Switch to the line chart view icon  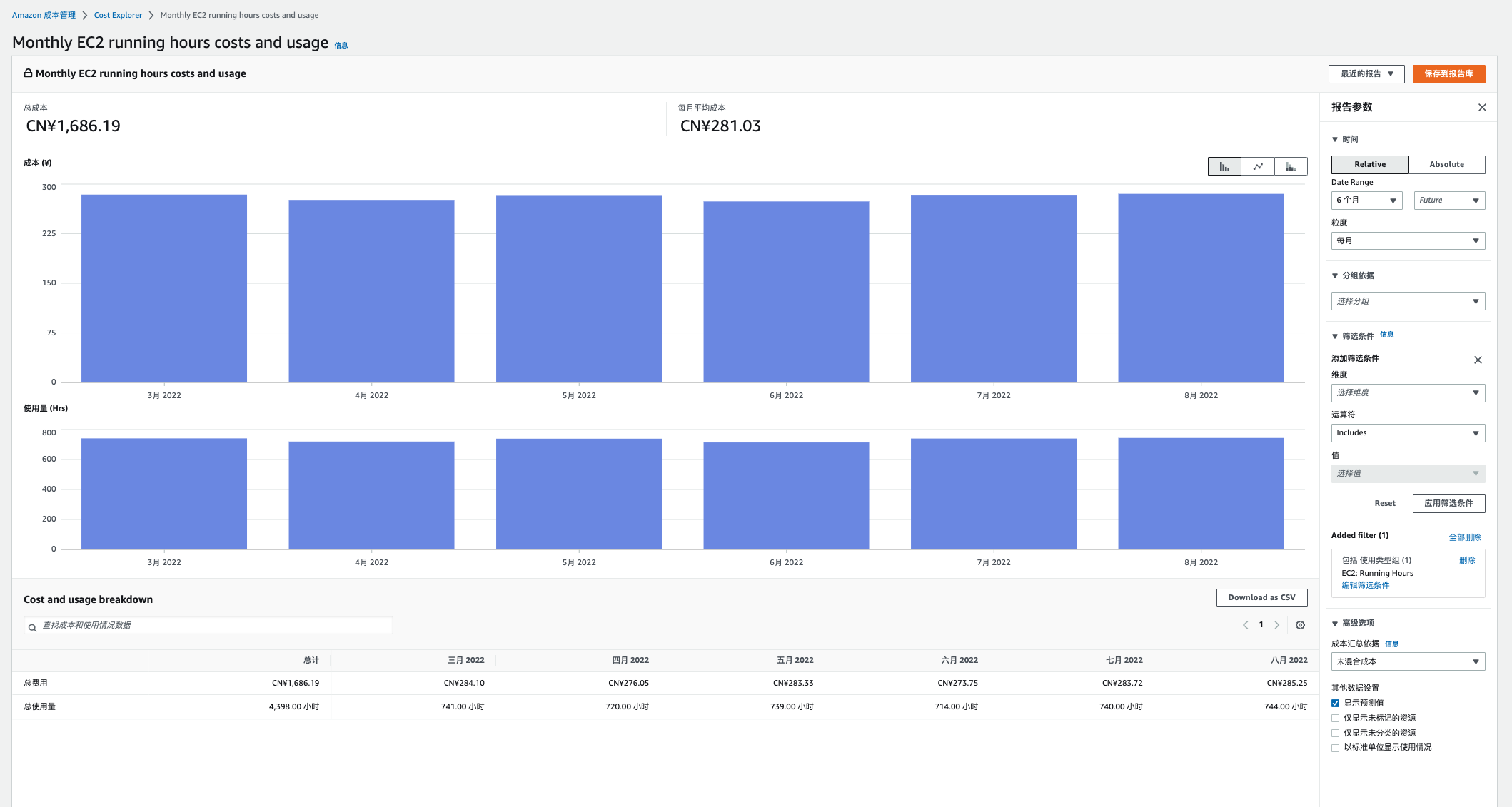pos(1257,166)
